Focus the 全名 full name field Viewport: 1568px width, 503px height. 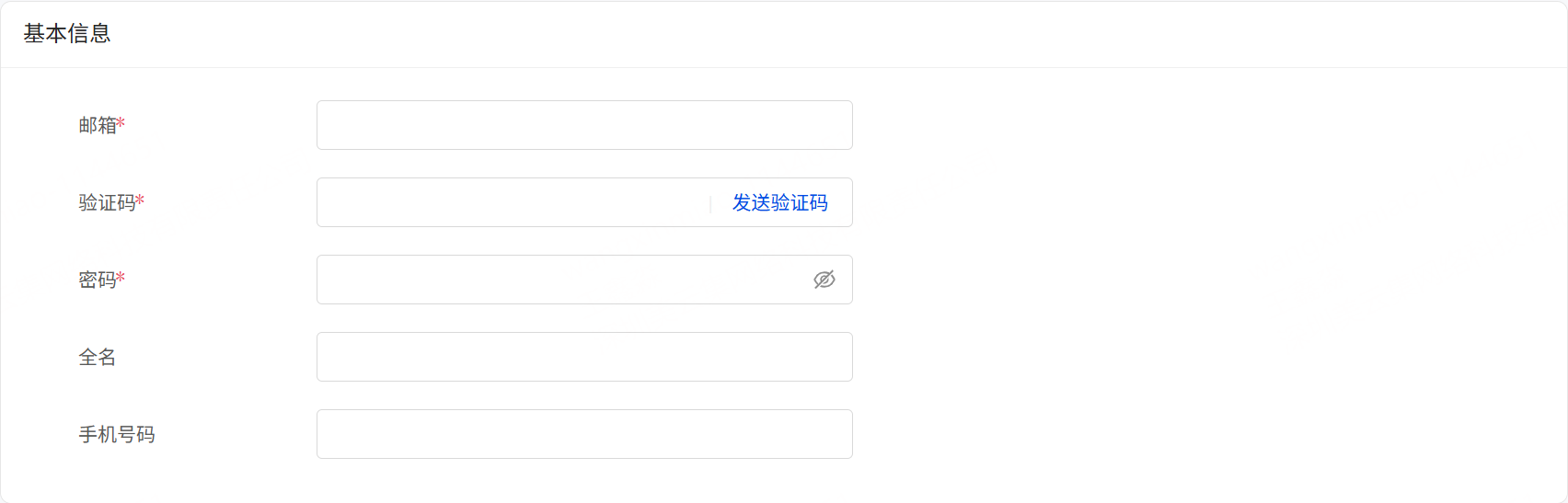[584, 357]
